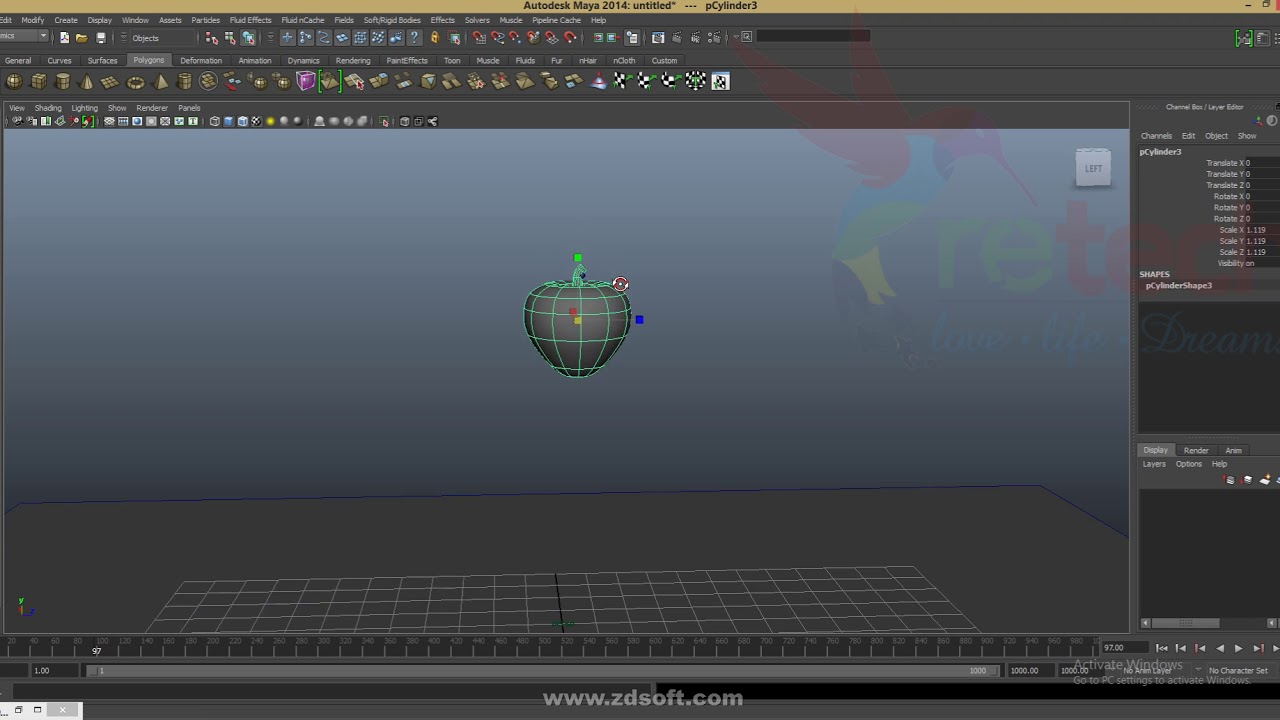Click the purple cube shelf icon
Viewport: 1280px width, 720px height.
click(x=306, y=82)
